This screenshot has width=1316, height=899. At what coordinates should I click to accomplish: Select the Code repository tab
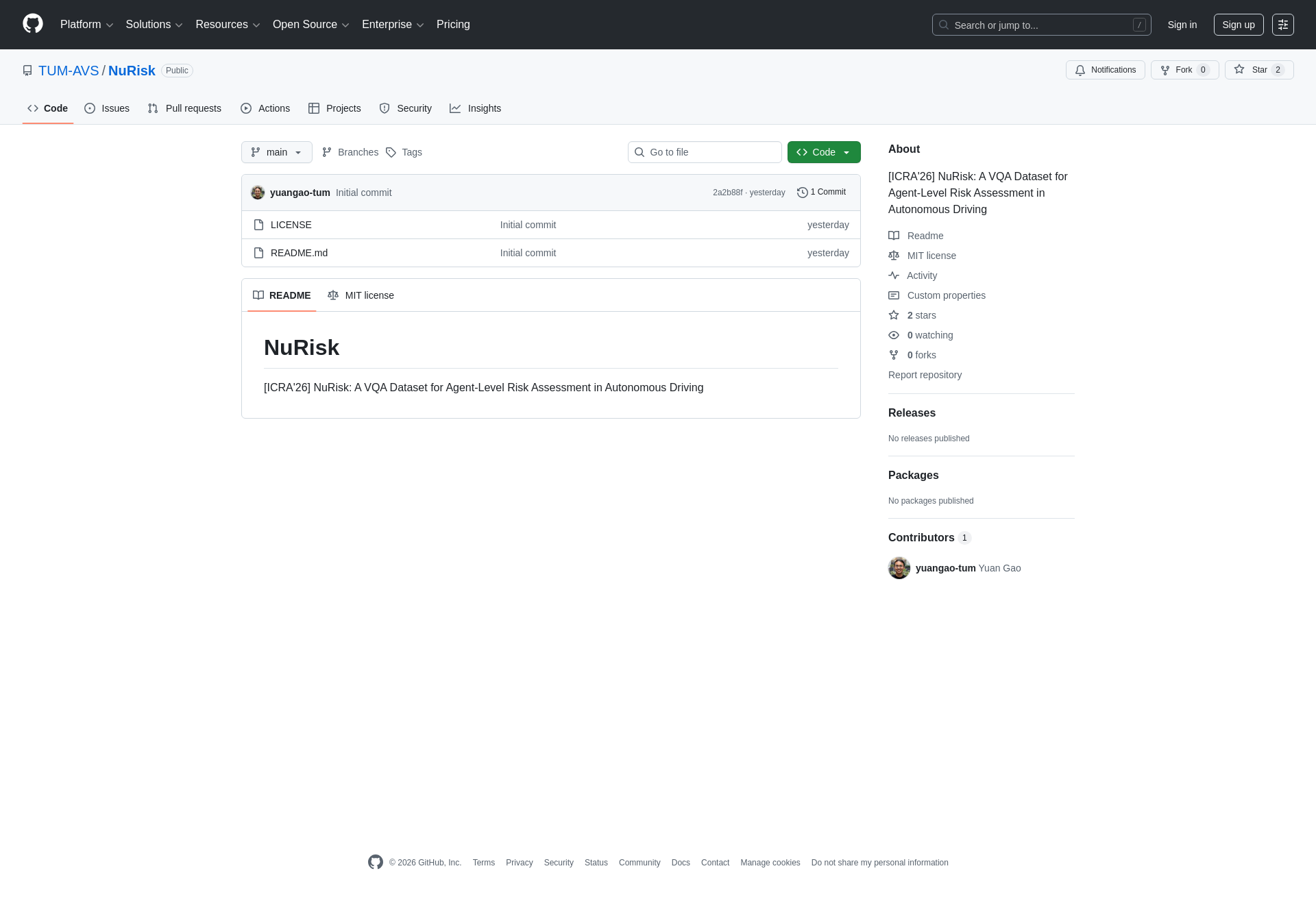click(48, 108)
